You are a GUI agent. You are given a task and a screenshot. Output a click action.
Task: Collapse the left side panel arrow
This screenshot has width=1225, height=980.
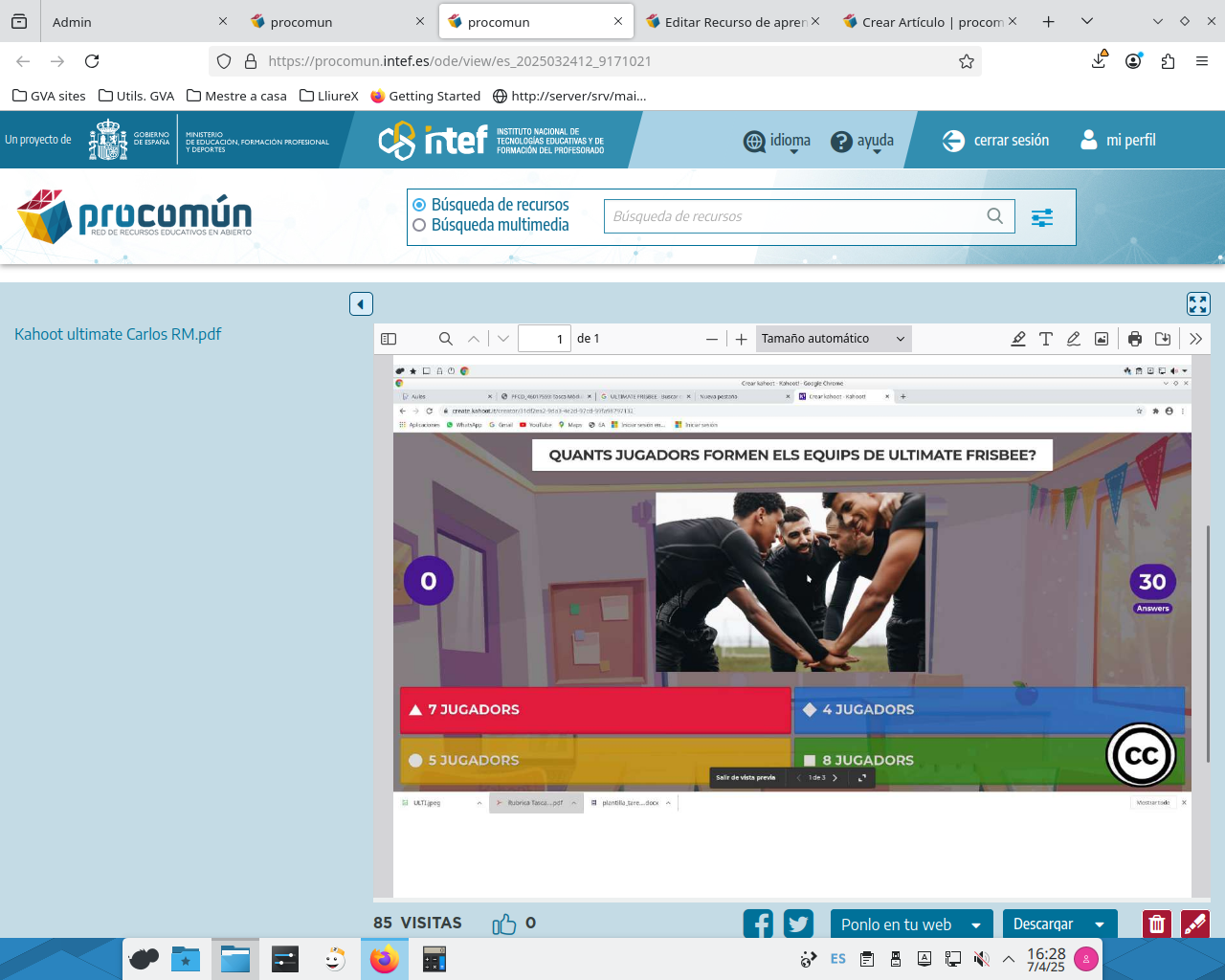(x=361, y=304)
